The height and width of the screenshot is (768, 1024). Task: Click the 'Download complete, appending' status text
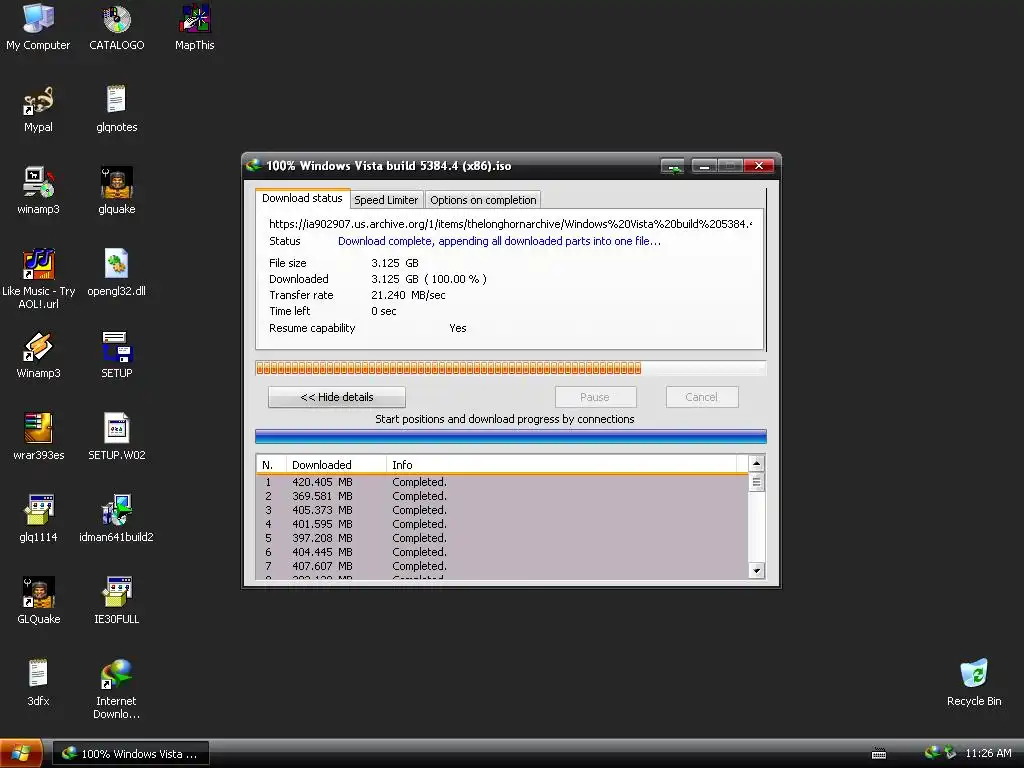pos(499,241)
